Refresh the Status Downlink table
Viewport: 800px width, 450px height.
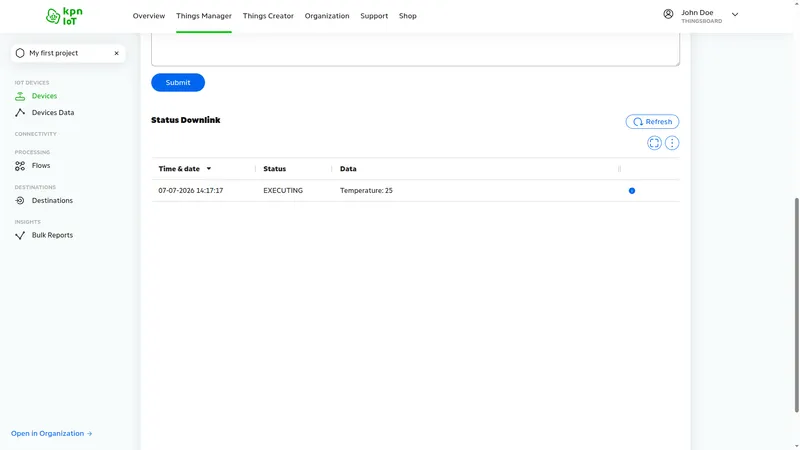(652, 122)
